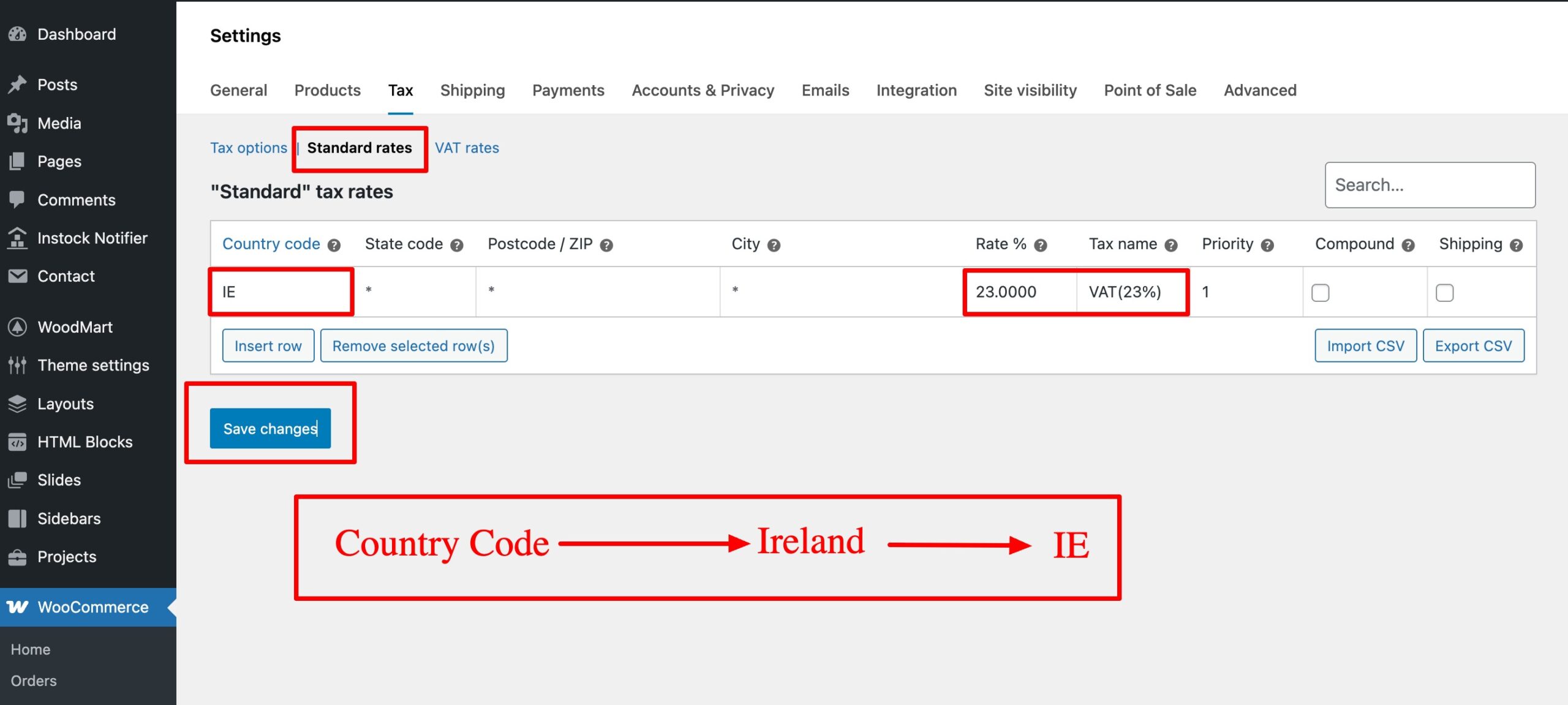
Task: Click the Comments speech bubble icon
Action: click(17, 200)
